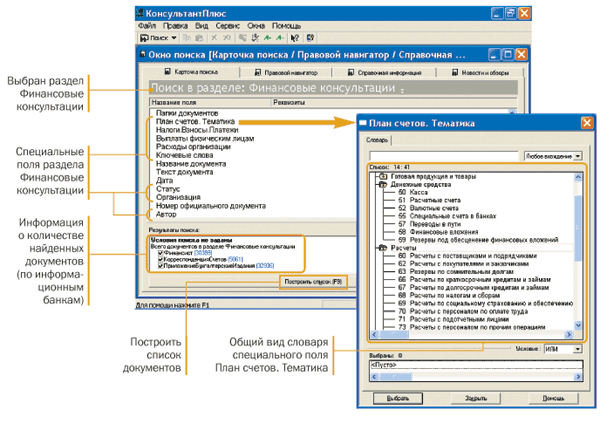Image resolution: width=600 pixels, height=430 pixels.
Task: Select the Номер официального документа field row
Action: (210, 206)
